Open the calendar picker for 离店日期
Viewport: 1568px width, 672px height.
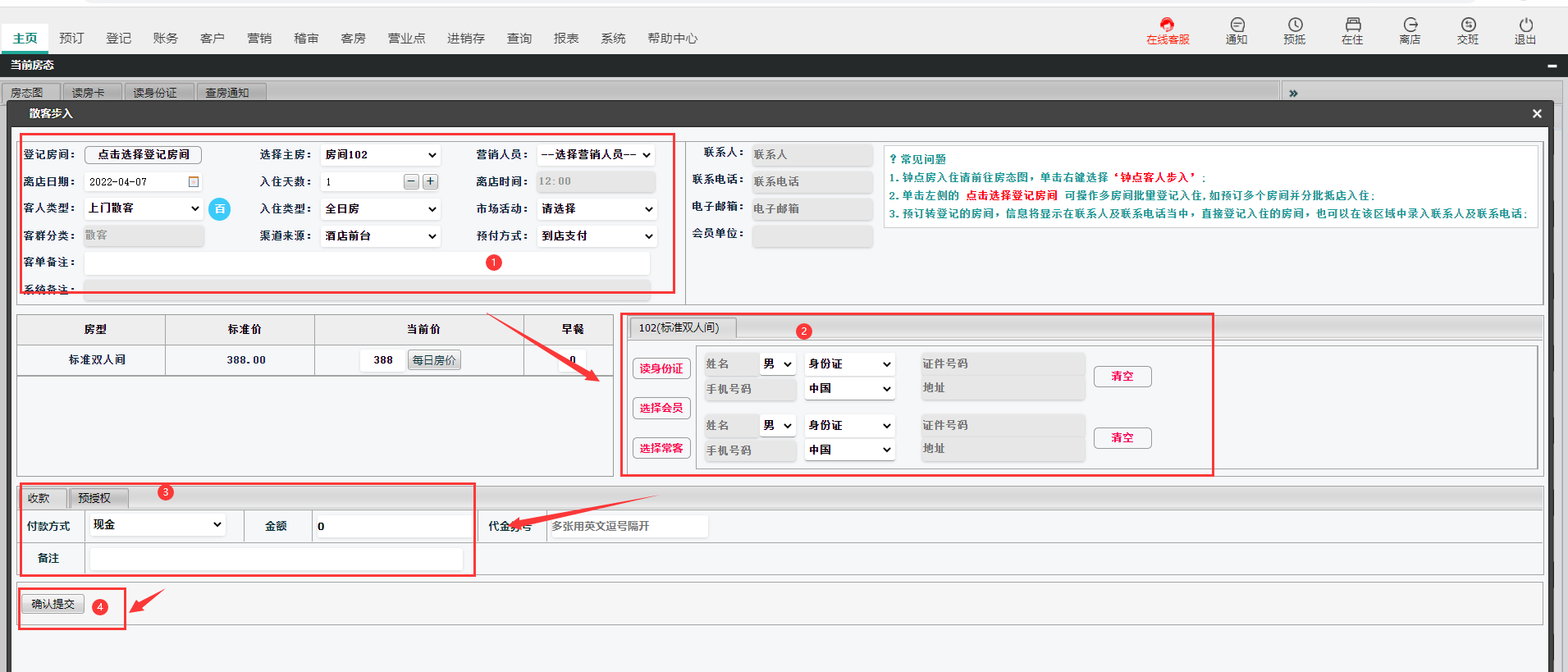tap(194, 181)
